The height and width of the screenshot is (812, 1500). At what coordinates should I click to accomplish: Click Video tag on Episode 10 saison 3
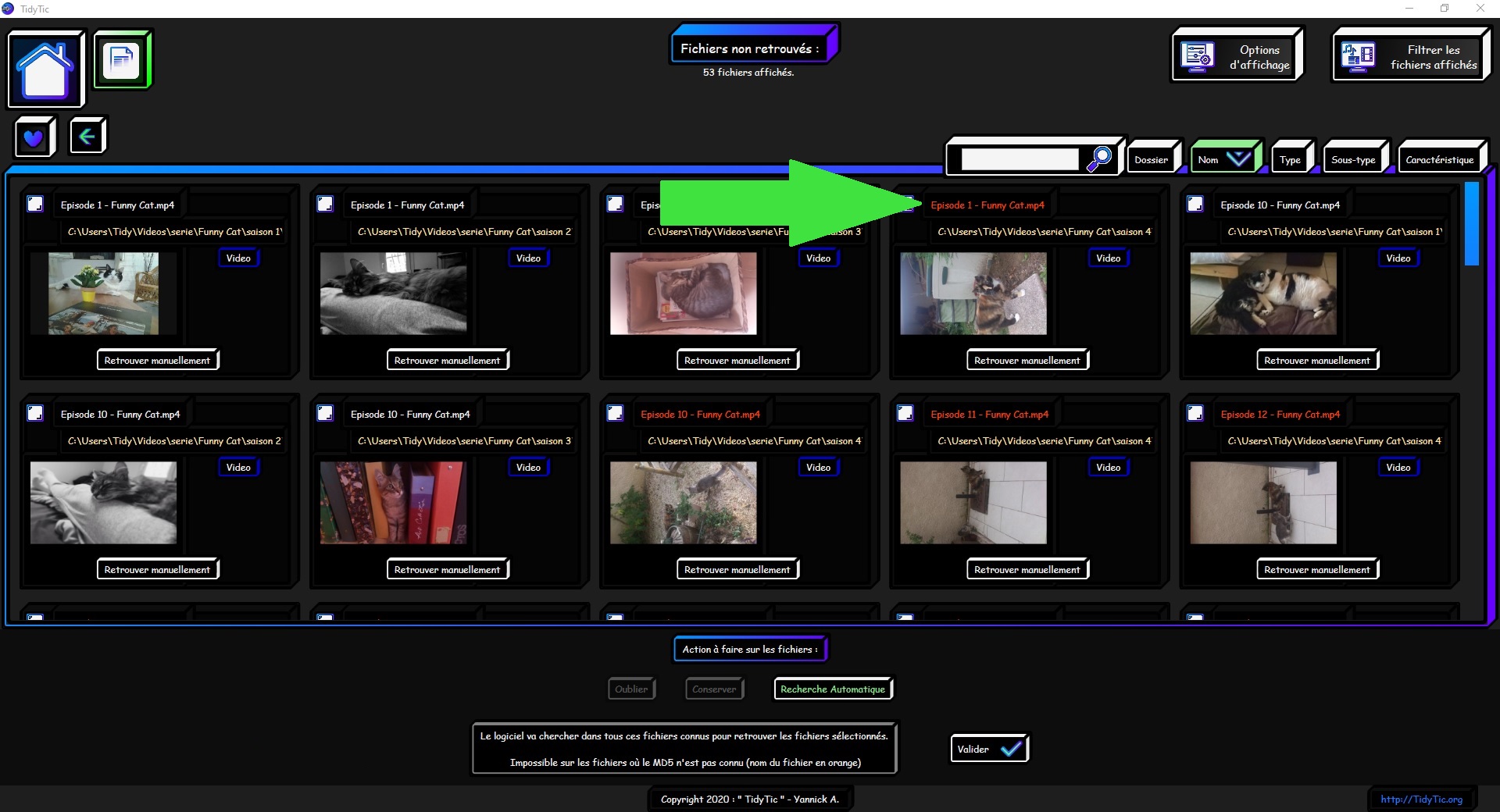[x=528, y=467]
